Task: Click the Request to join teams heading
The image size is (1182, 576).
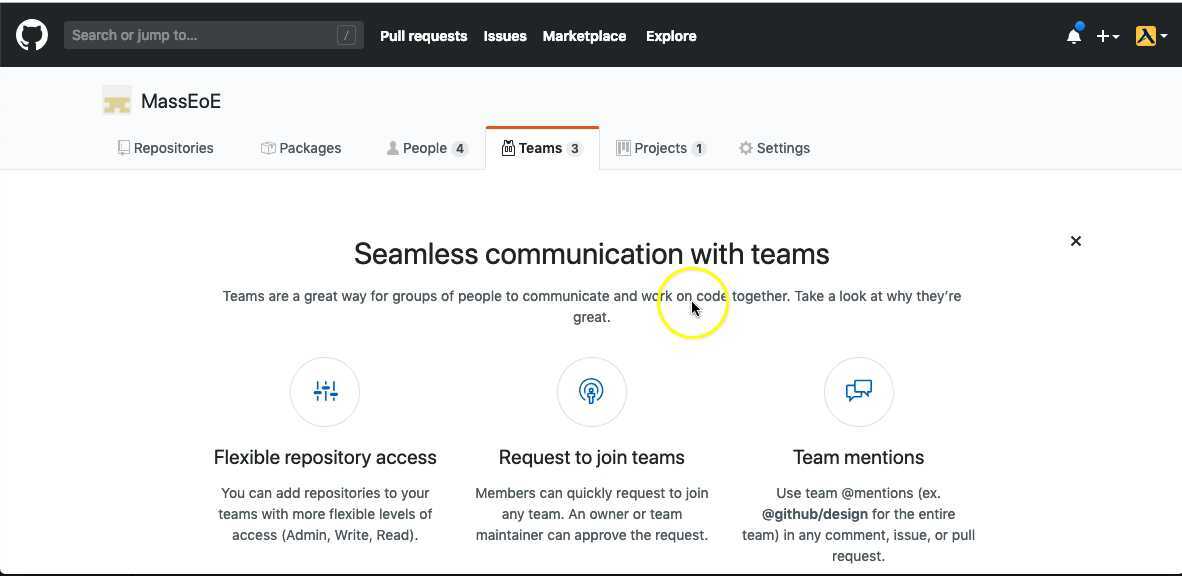Action: (592, 458)
